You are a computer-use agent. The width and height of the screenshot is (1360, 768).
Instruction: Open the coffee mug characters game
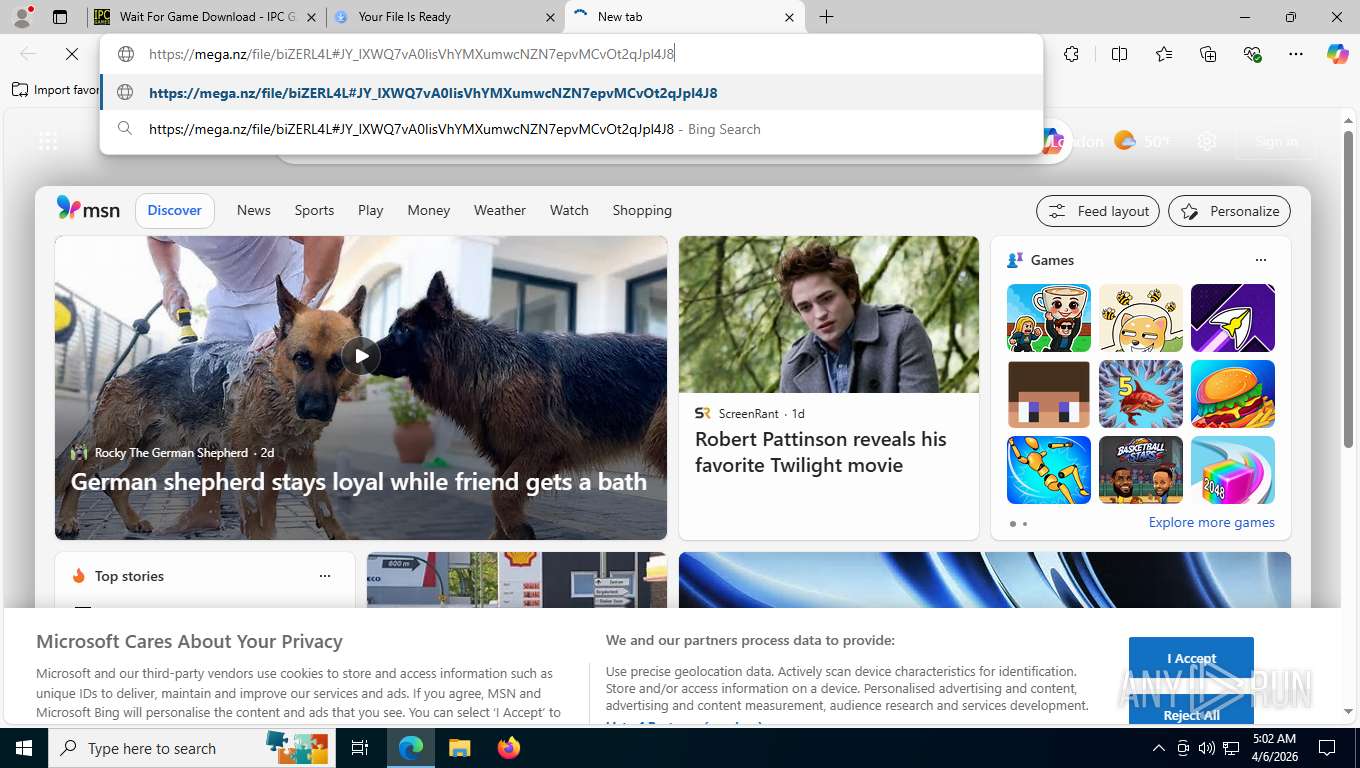pos(1048,318)
